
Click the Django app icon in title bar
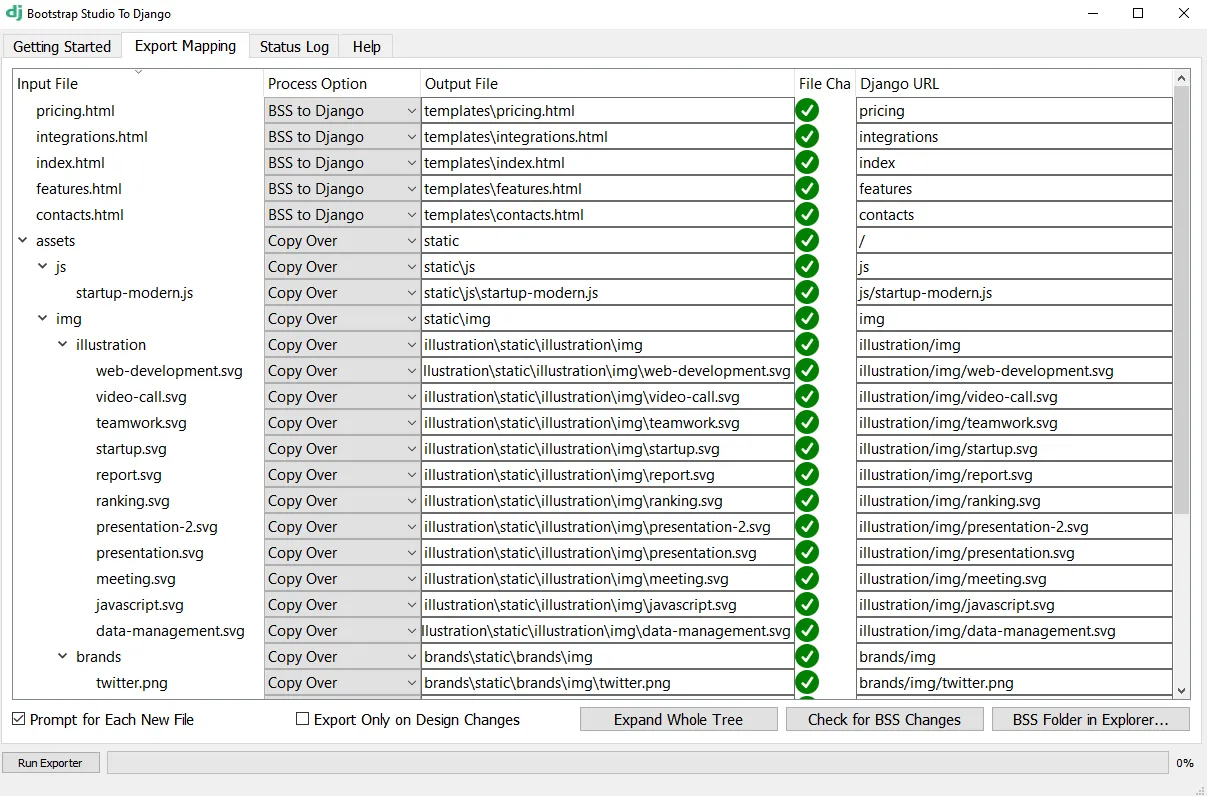[x=14, y=13]
